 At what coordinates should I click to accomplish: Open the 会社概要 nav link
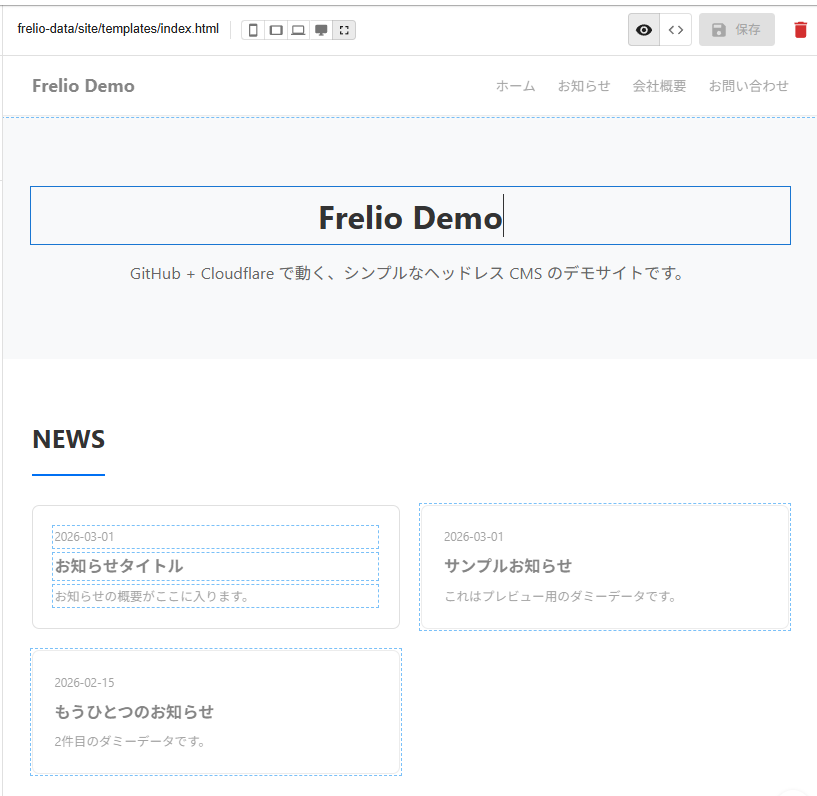pos(659,86)
